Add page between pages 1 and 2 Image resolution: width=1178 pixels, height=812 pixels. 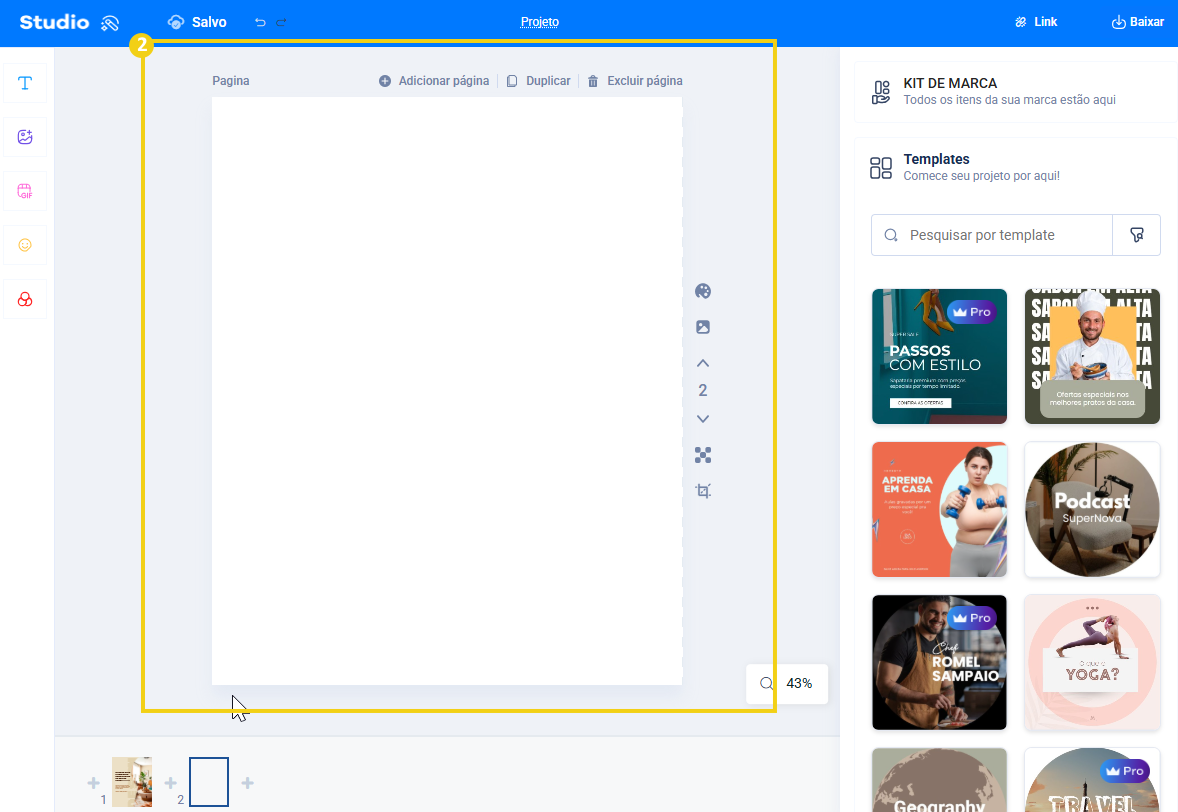coord(171,783)
